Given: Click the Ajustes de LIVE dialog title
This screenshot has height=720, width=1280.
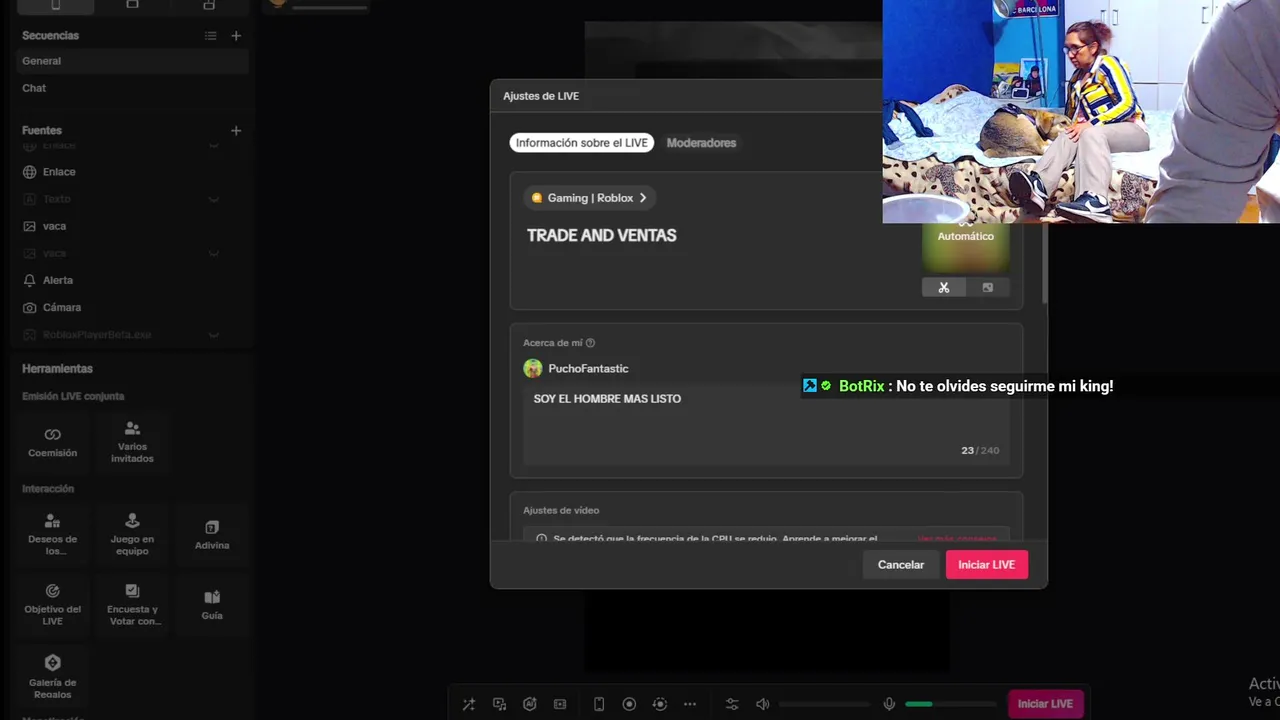Looking at the screenshot, I should 541,96.
